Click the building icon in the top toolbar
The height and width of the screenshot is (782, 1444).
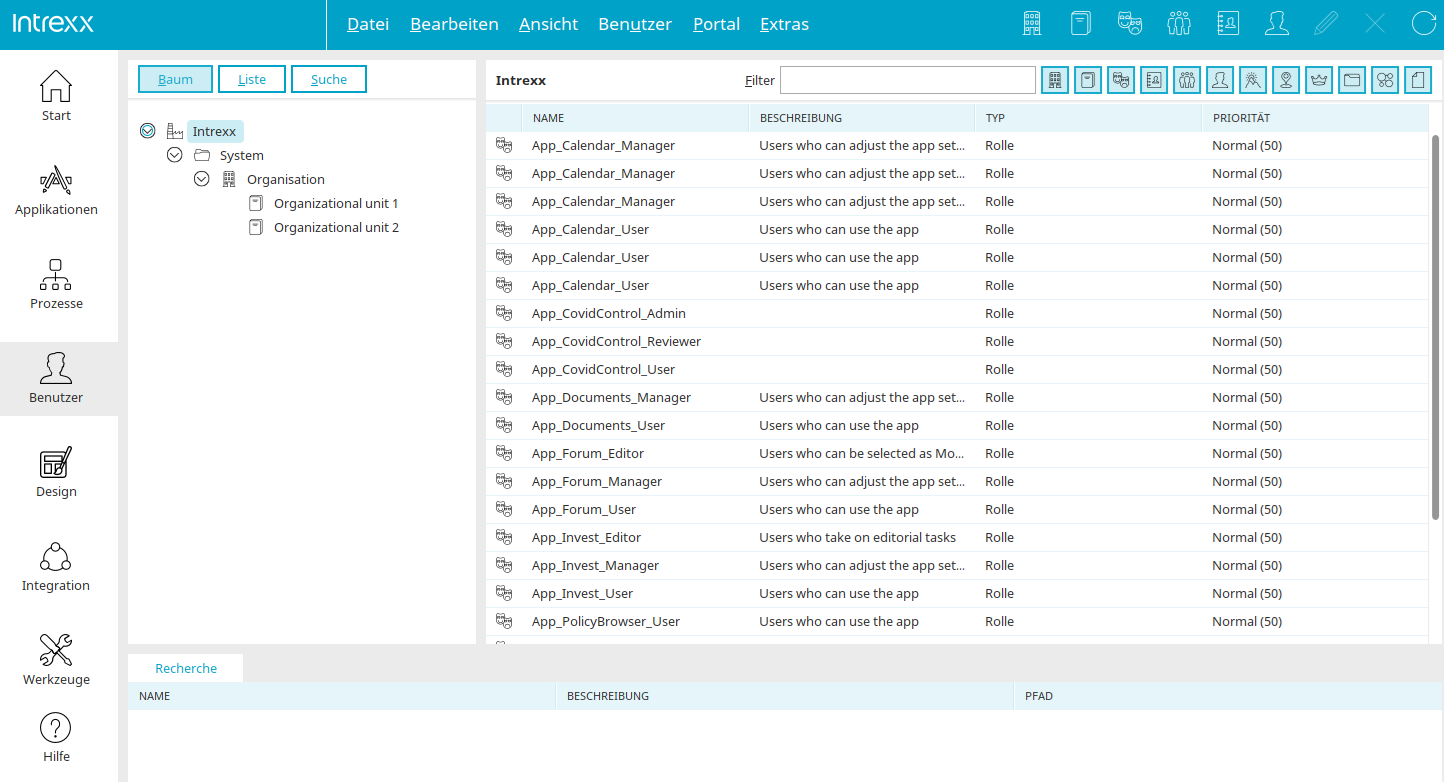1032,24
